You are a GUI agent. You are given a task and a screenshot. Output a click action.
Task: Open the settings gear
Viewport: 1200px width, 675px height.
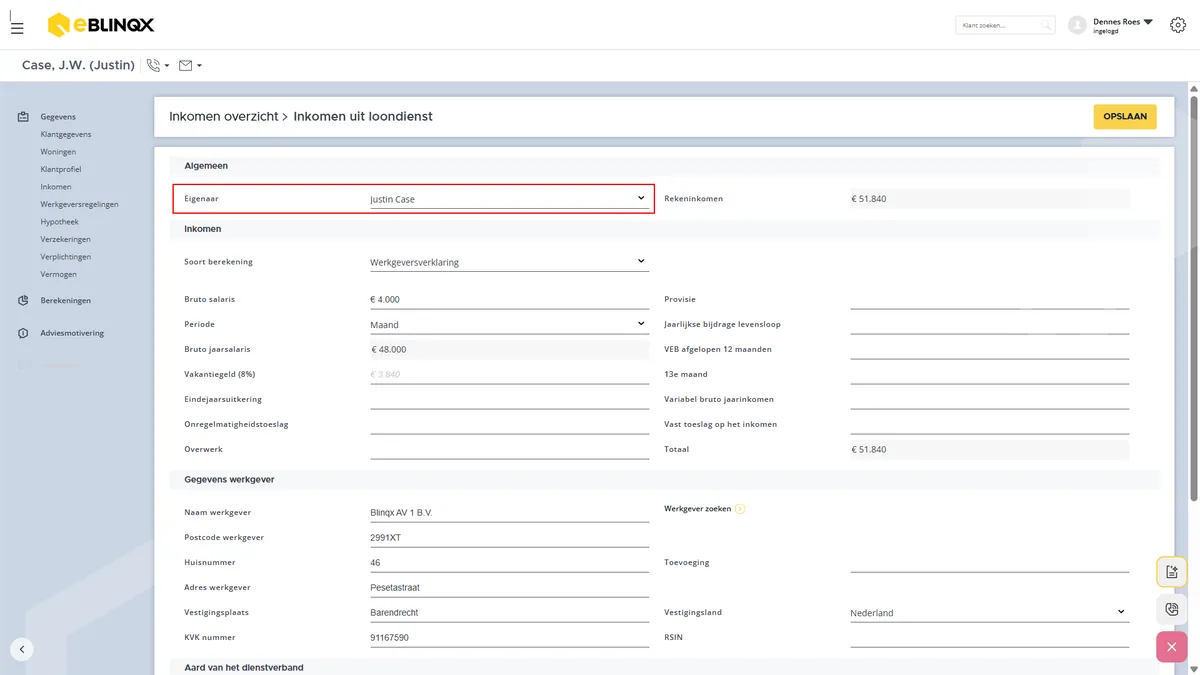tap(1177, 25)
